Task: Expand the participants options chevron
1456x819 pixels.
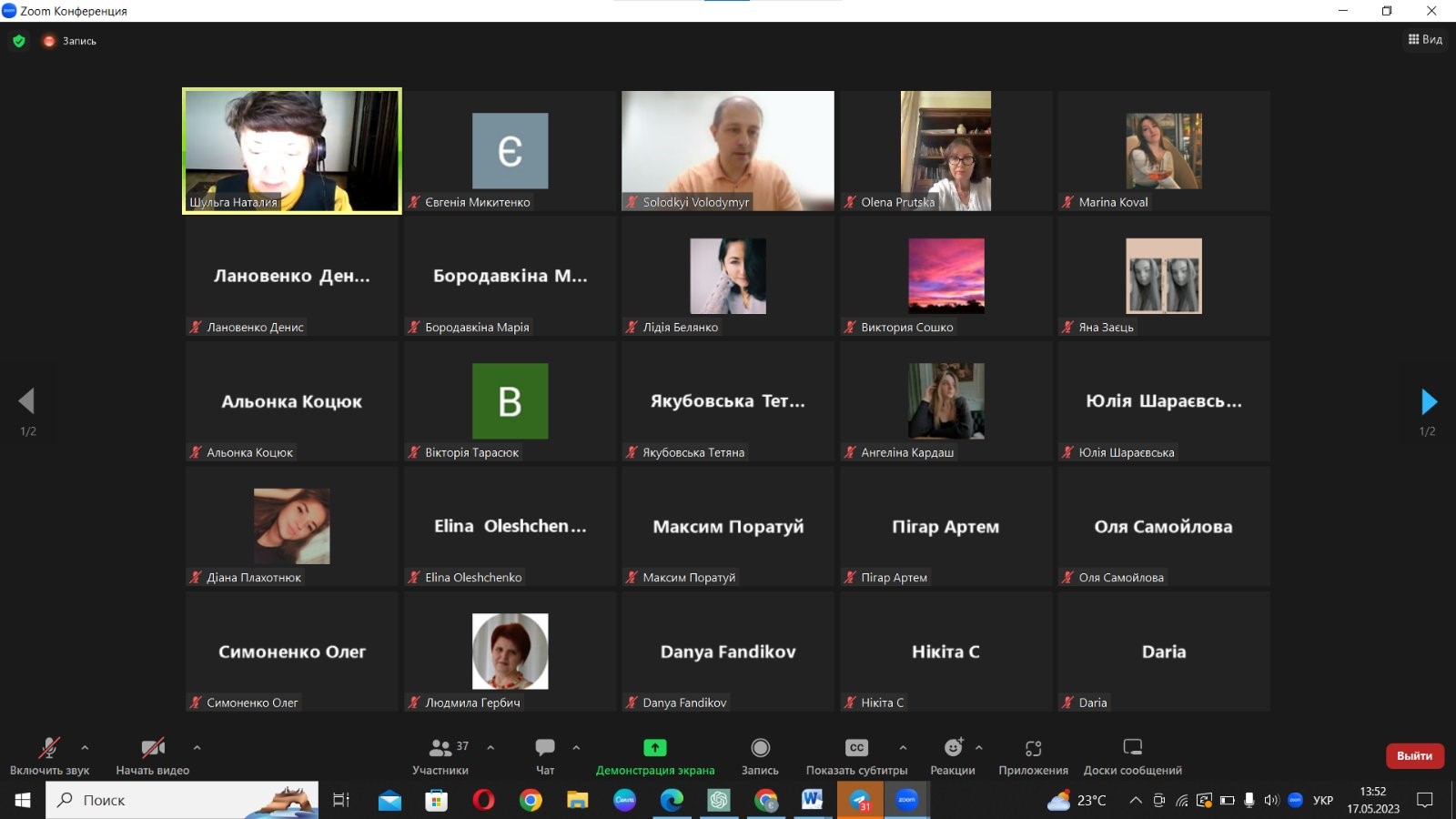Action: [490, 747]
